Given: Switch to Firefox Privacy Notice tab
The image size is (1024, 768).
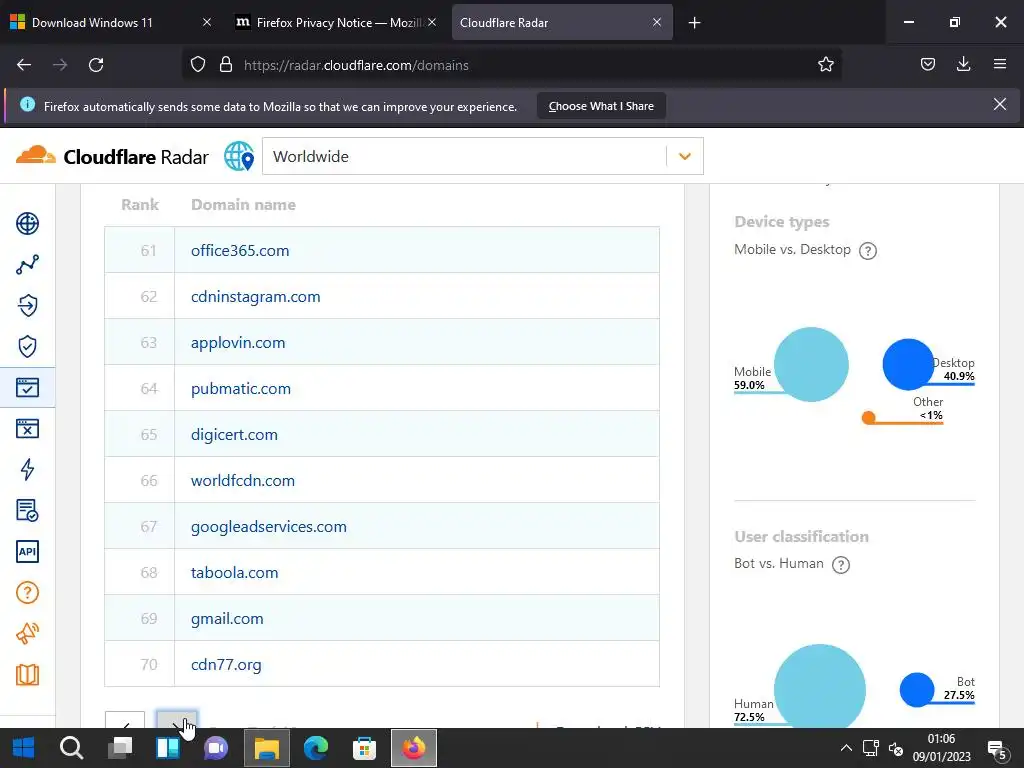Looking at the screenshot, I should click(x=336, y=22).
